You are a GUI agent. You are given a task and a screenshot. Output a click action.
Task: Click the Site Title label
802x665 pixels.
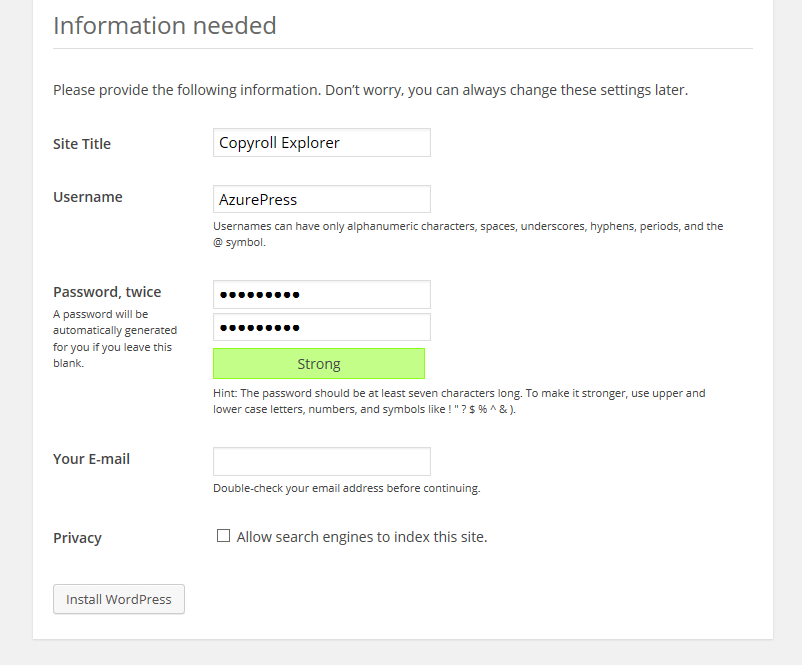82,144
